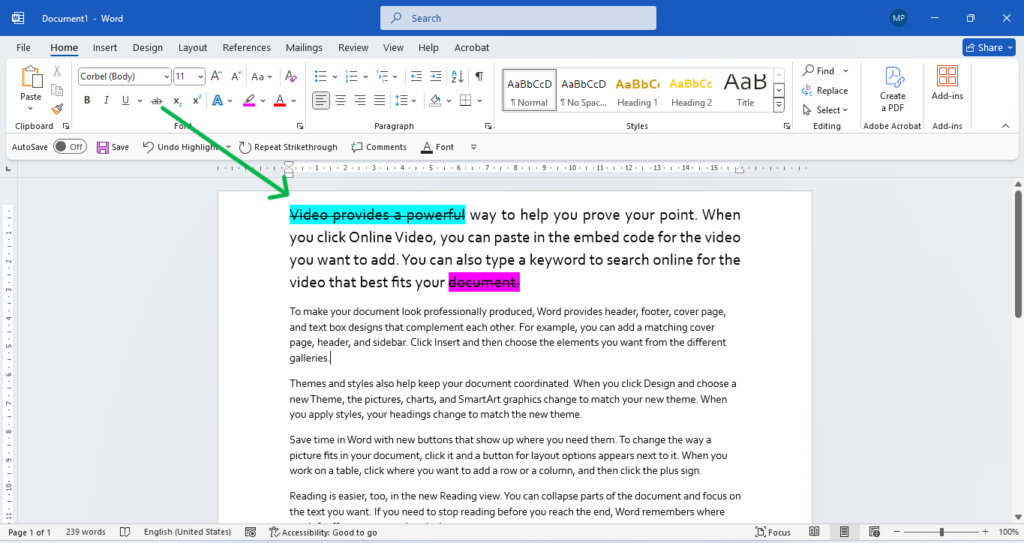Image resolution: width=1024 pixels, height=543 pixels.
Task: Apply the Heading 1 style
Action: (x=637, y=90)
